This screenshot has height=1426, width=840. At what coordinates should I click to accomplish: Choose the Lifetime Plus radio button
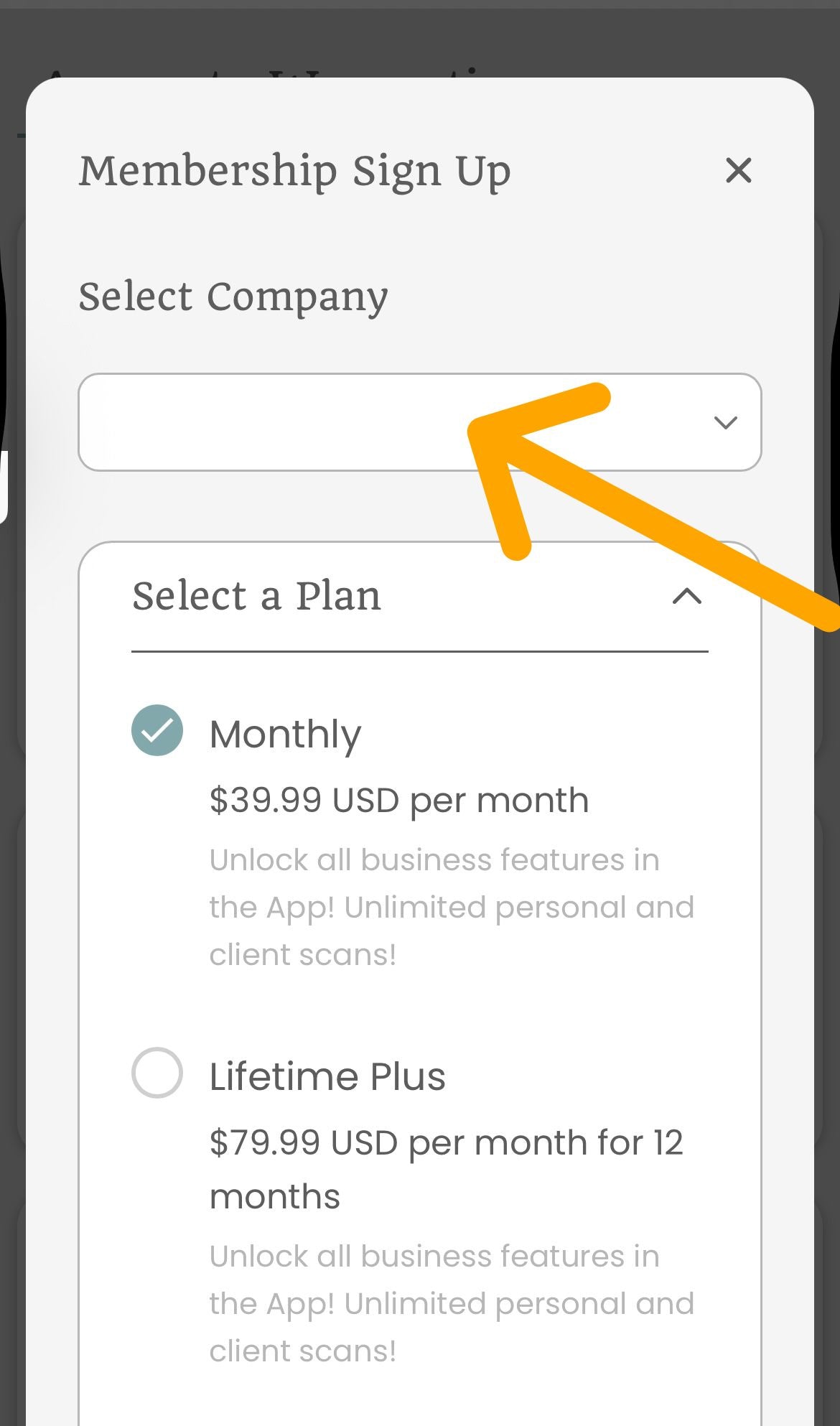[x=157, y=1073]
